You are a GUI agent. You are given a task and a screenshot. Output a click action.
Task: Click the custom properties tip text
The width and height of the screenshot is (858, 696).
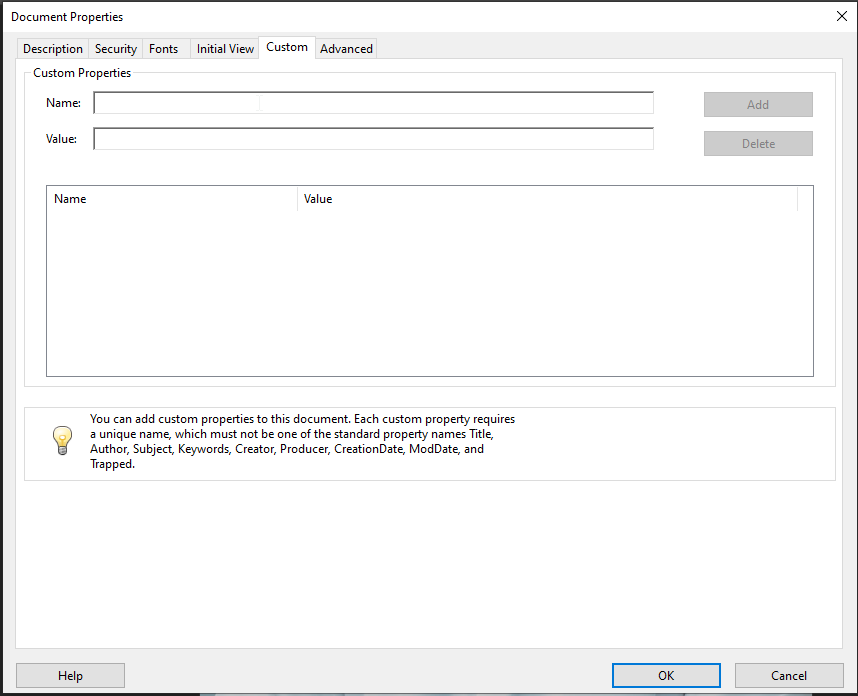[302, 442]
